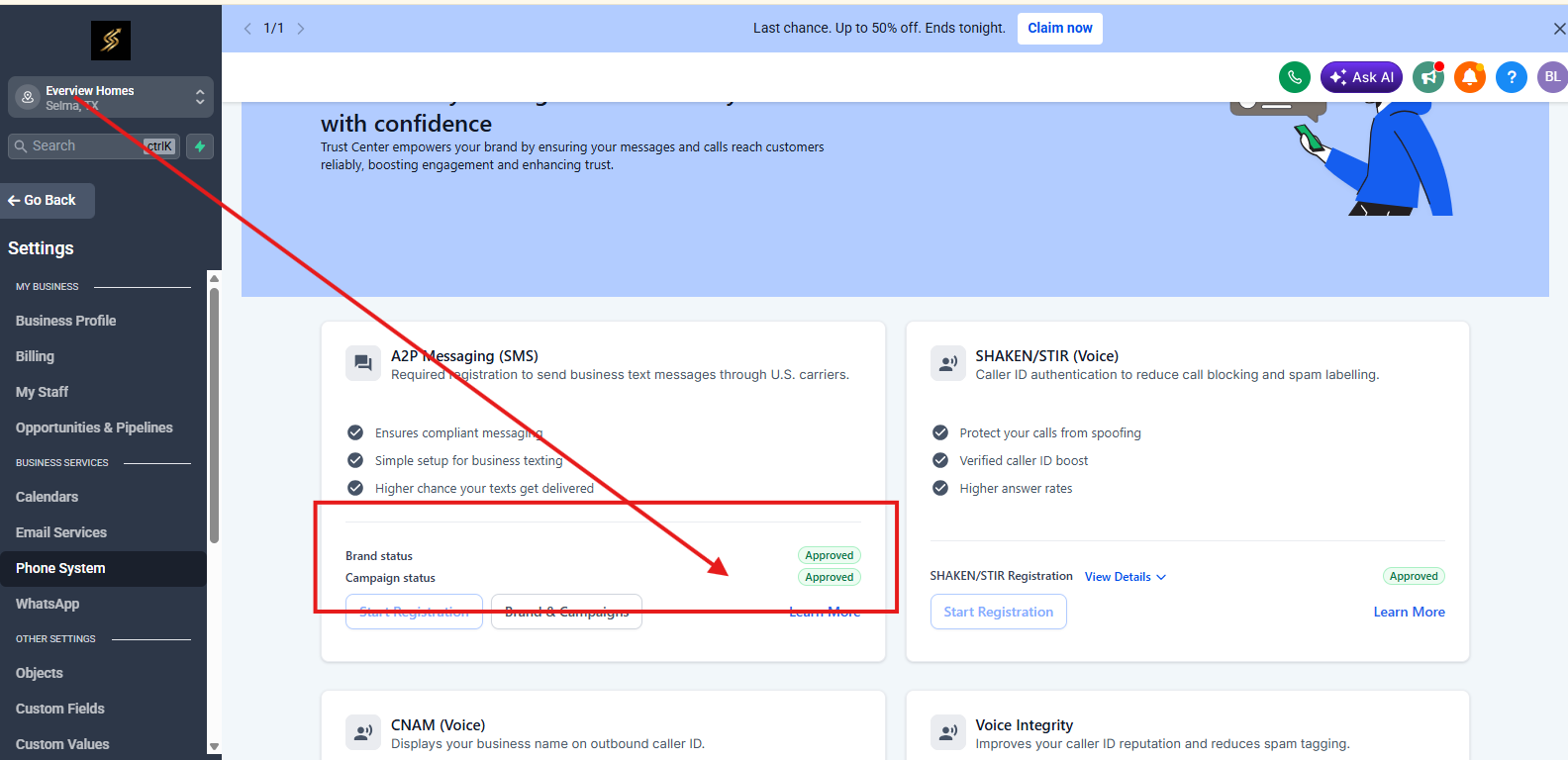1568x760 pixels.
Task: Open Objects settings
Action: coord(40,673)
